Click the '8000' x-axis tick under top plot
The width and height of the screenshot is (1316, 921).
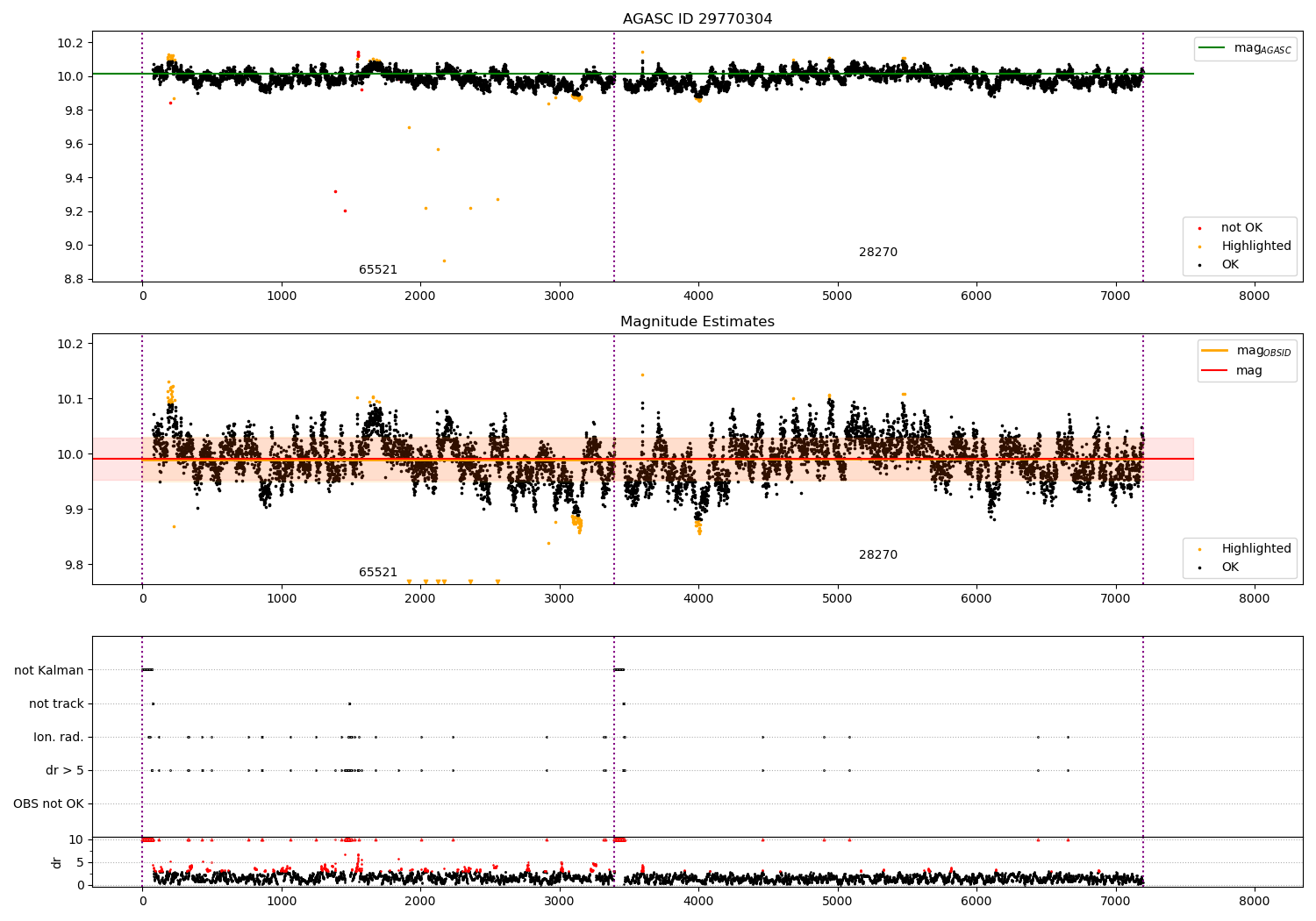click(1255, 296)
